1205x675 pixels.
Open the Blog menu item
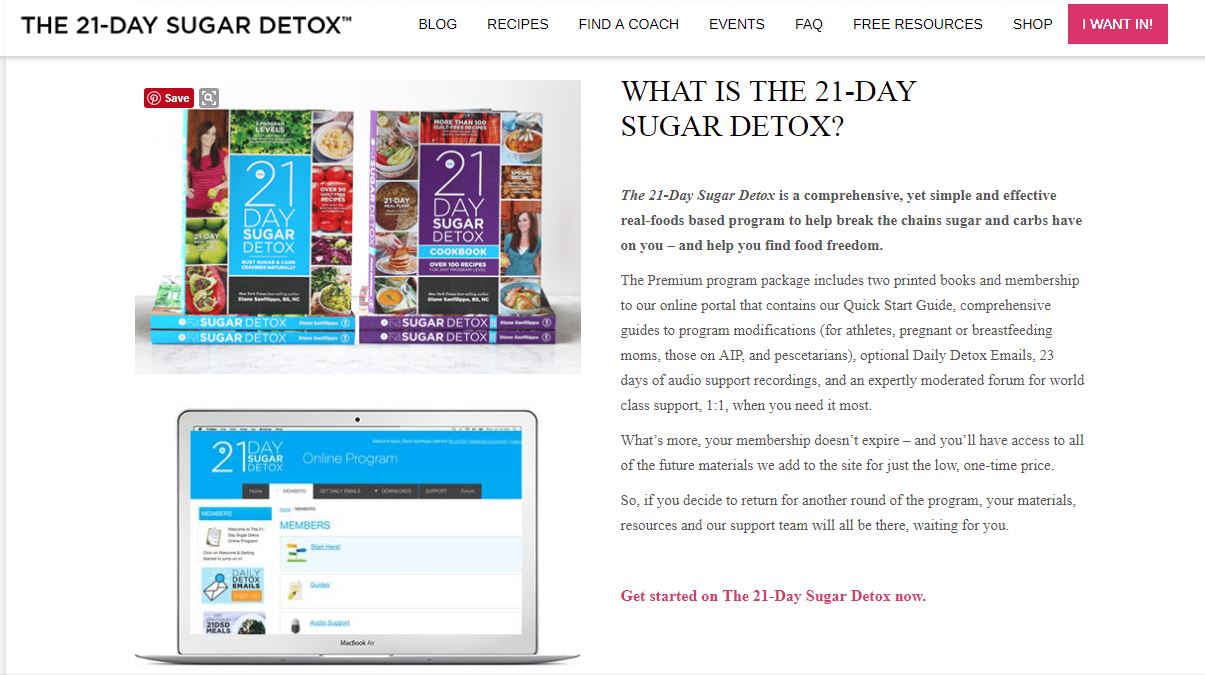tap(438, 24)
